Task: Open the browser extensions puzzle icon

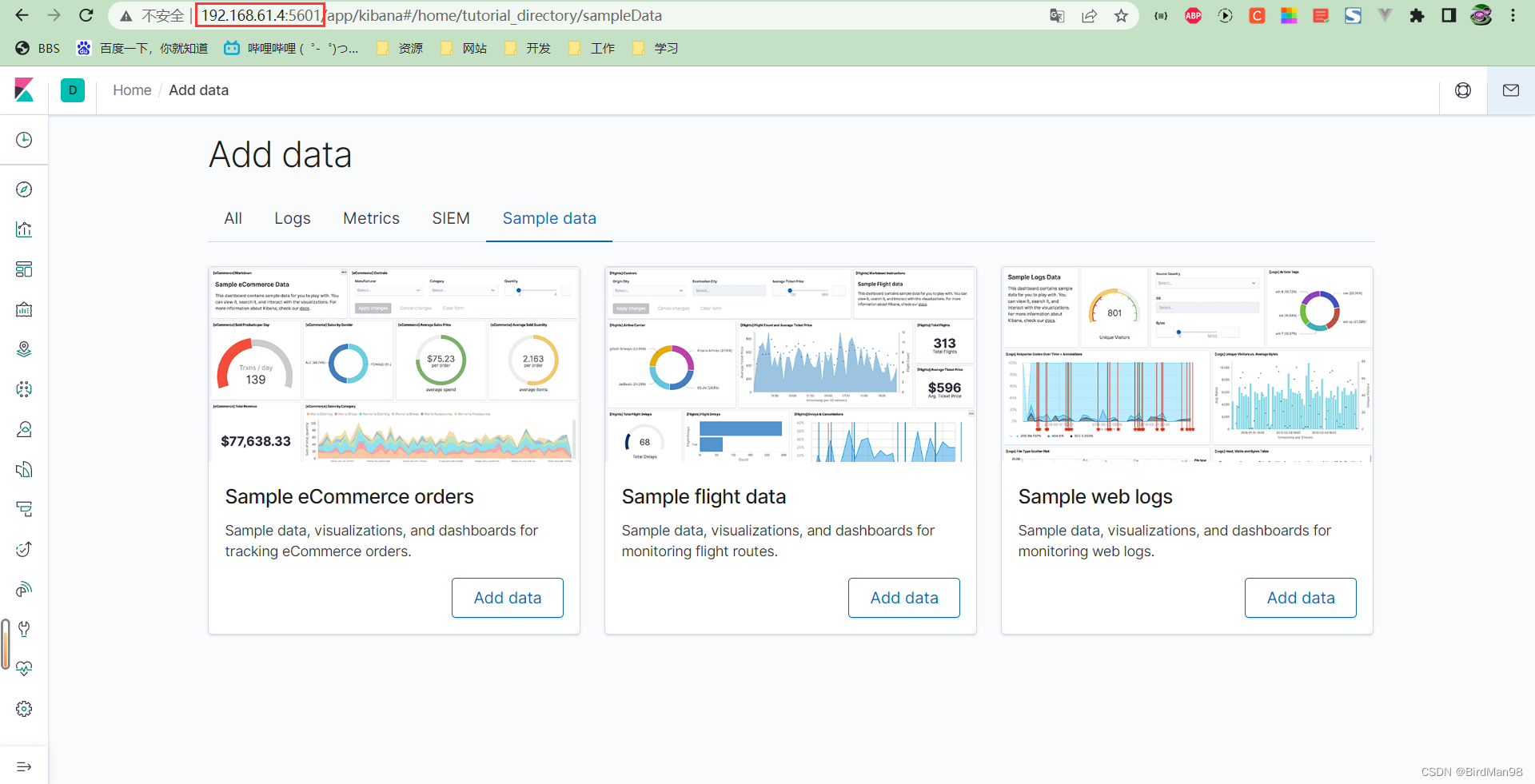Action: [x=1417, y=15]
